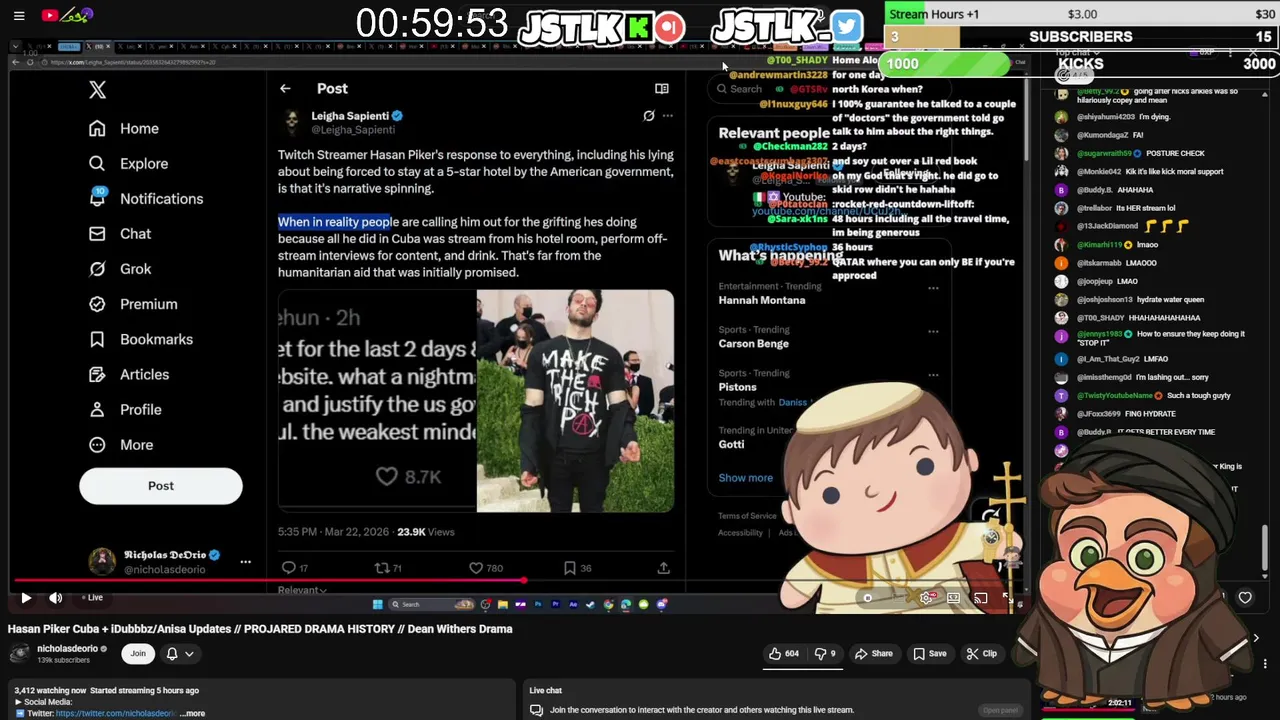Open Home in the X sidebar

click(x=124, y=129)
